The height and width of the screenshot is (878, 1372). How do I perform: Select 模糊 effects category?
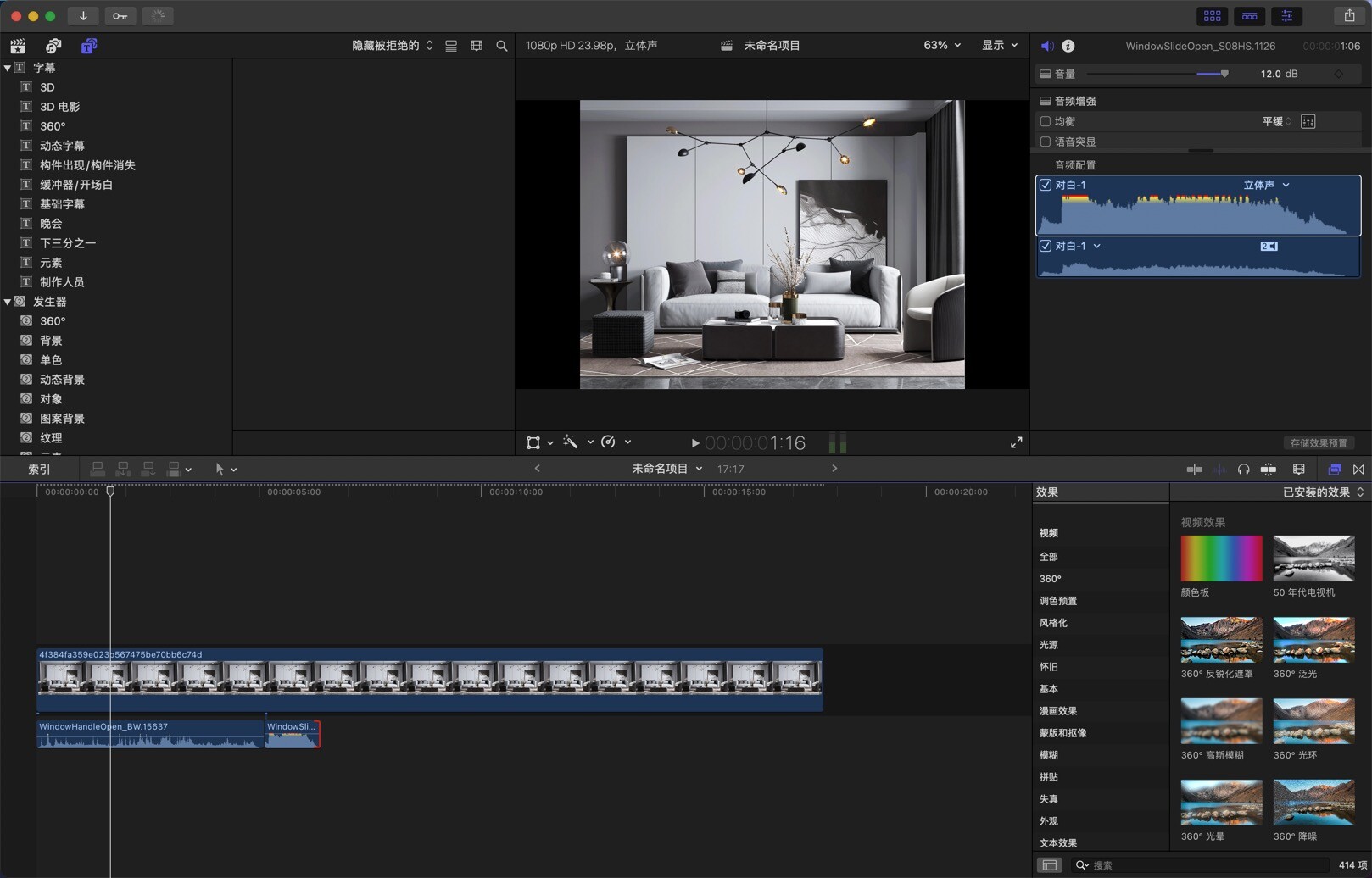click(x=1049, y=755)
